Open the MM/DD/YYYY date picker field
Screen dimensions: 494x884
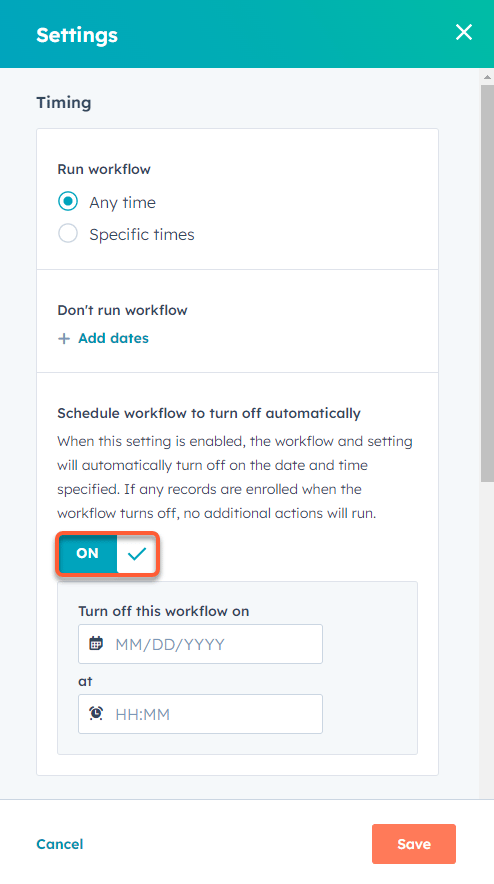[x=200, y=644]
